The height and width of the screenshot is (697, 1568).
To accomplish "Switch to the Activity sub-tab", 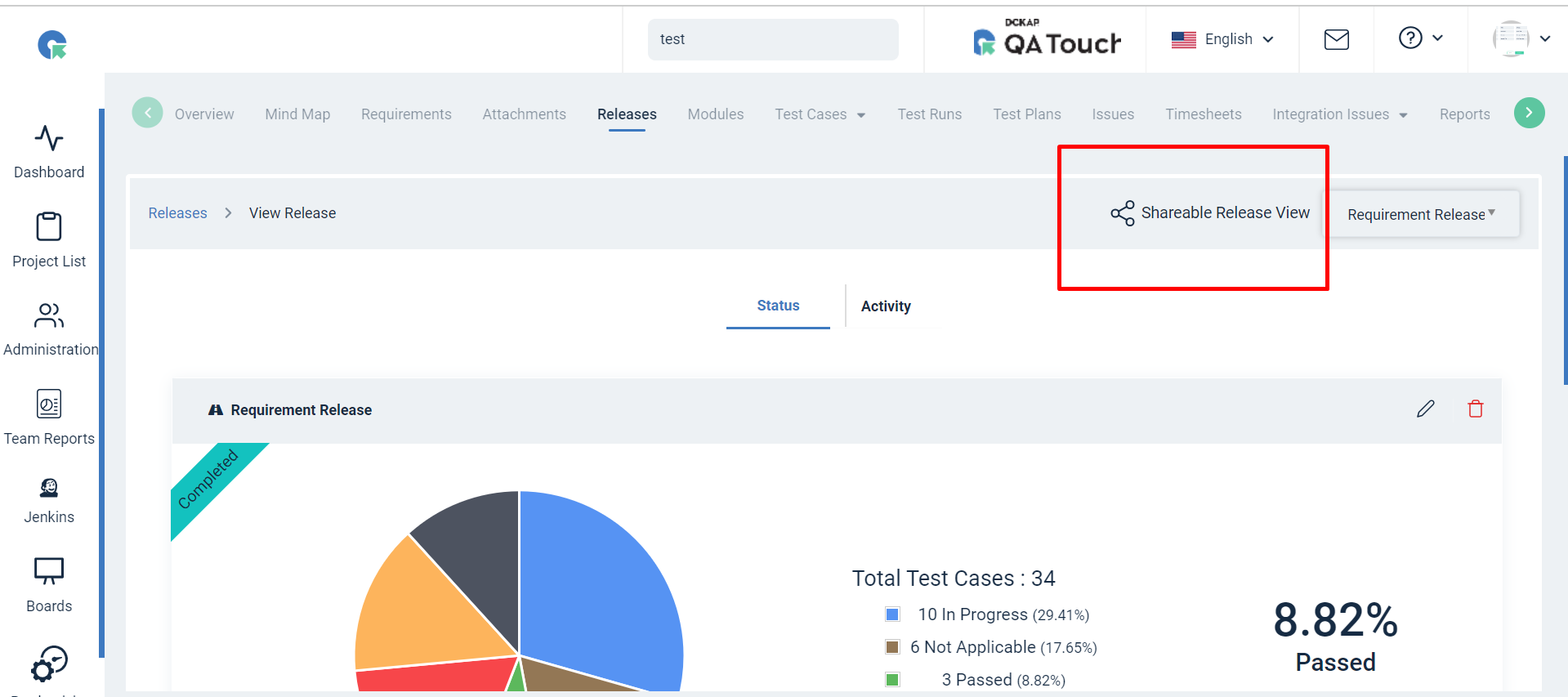I will [886, 306].
